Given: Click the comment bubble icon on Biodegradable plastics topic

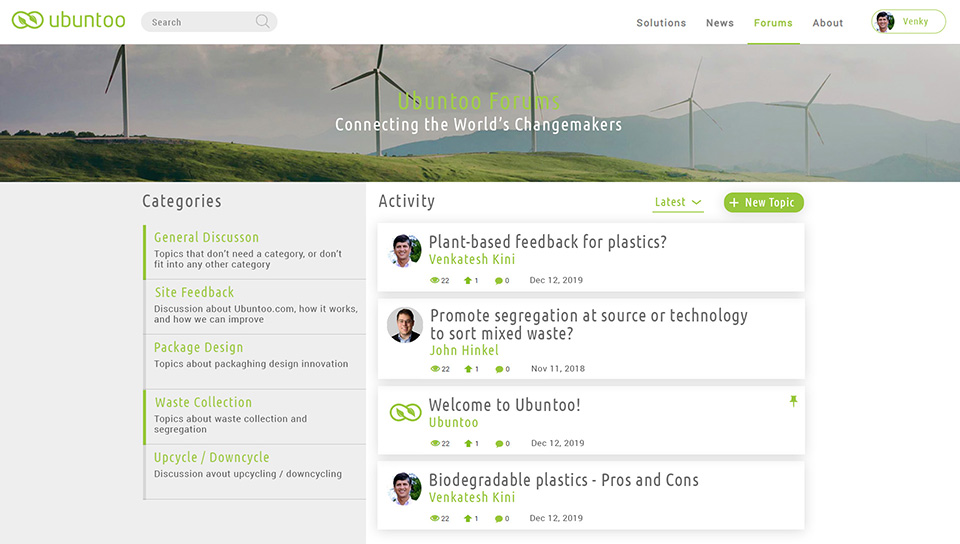Looking at the screenshot, I should pos(498,518).
